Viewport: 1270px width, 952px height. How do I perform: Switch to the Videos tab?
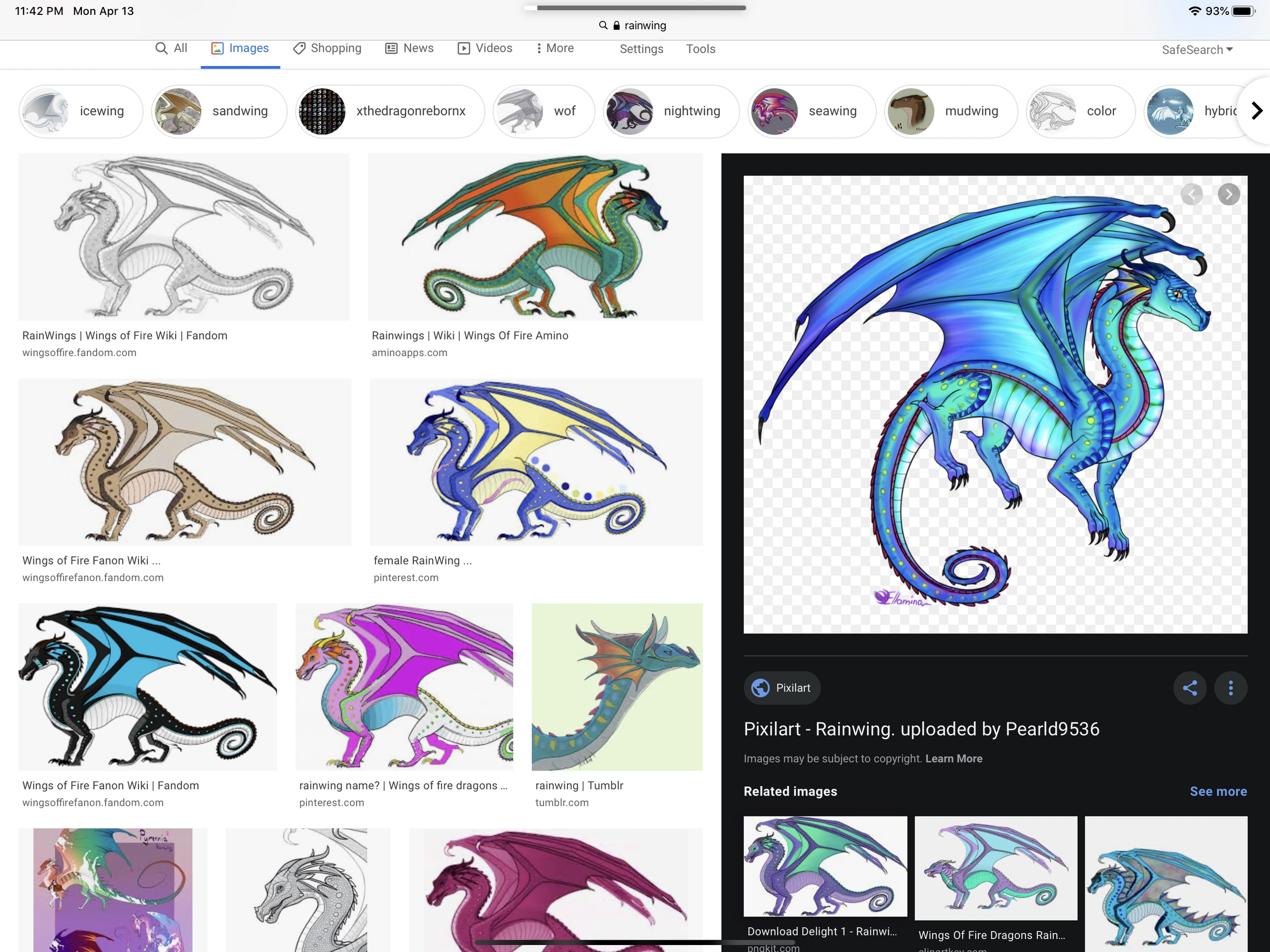(x=485, y=48)
